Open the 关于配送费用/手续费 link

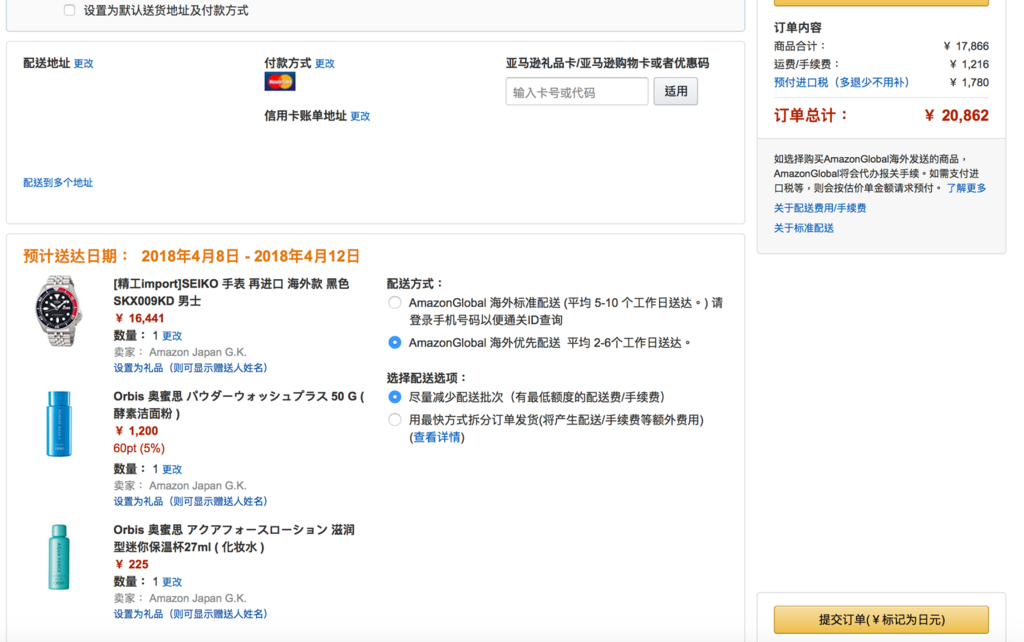pos(819,208)
